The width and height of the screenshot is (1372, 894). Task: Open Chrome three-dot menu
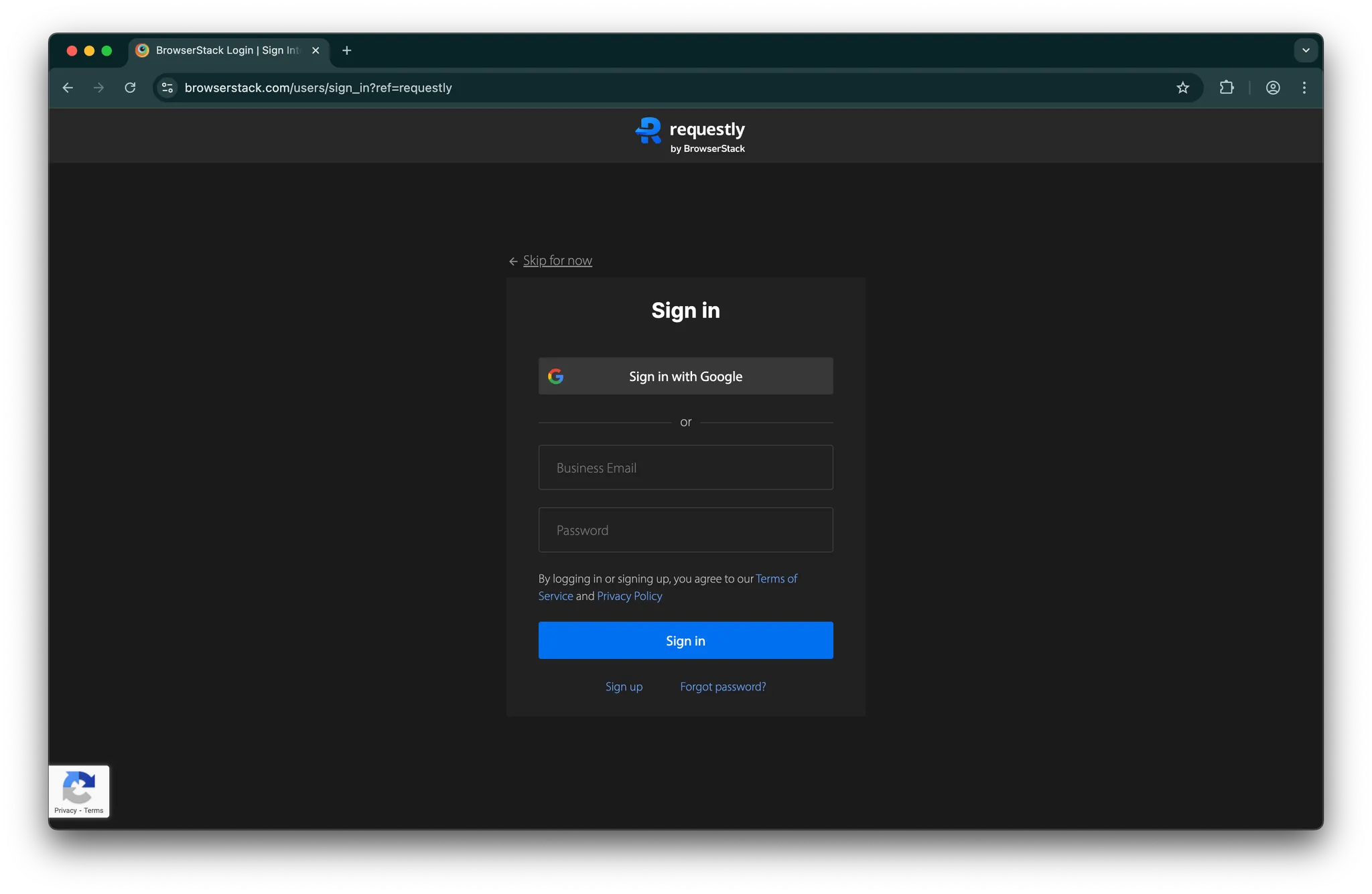1304,88
